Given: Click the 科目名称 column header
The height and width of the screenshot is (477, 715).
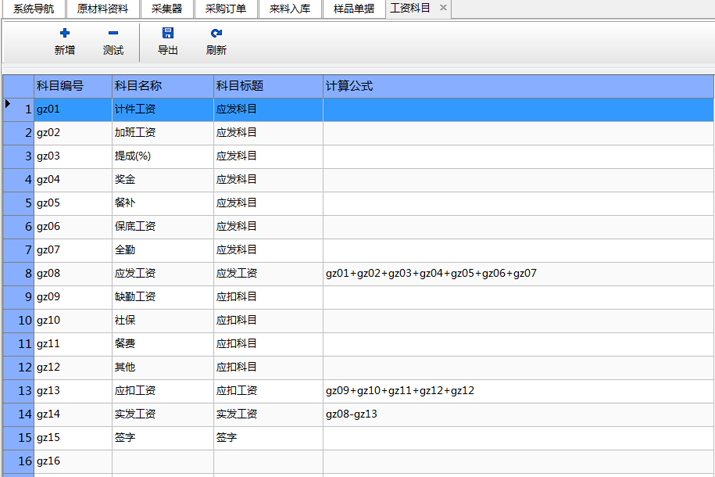Looking at the screenshot, I should coord(163,86).
